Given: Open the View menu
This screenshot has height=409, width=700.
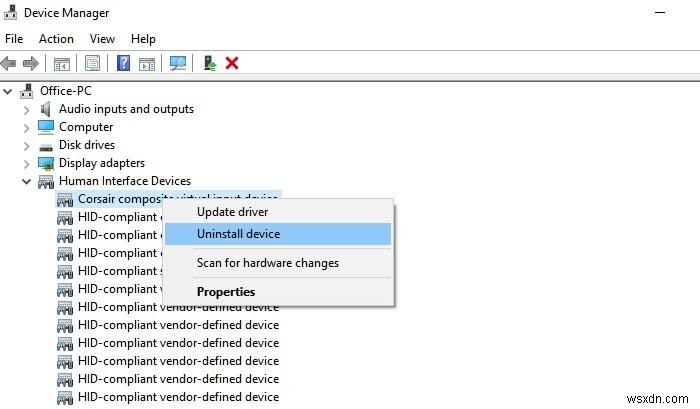Looking at the screenshot, I should pos(102,39).
